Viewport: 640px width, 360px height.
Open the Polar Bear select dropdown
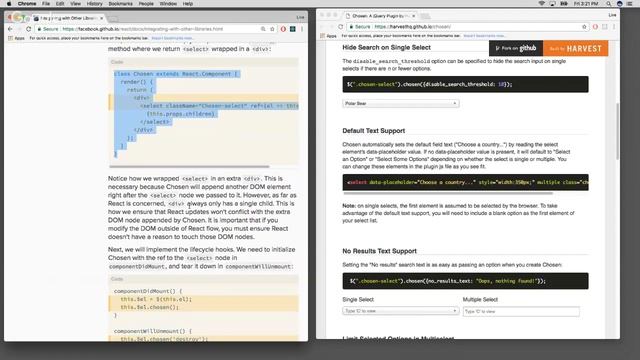point(401,103)
